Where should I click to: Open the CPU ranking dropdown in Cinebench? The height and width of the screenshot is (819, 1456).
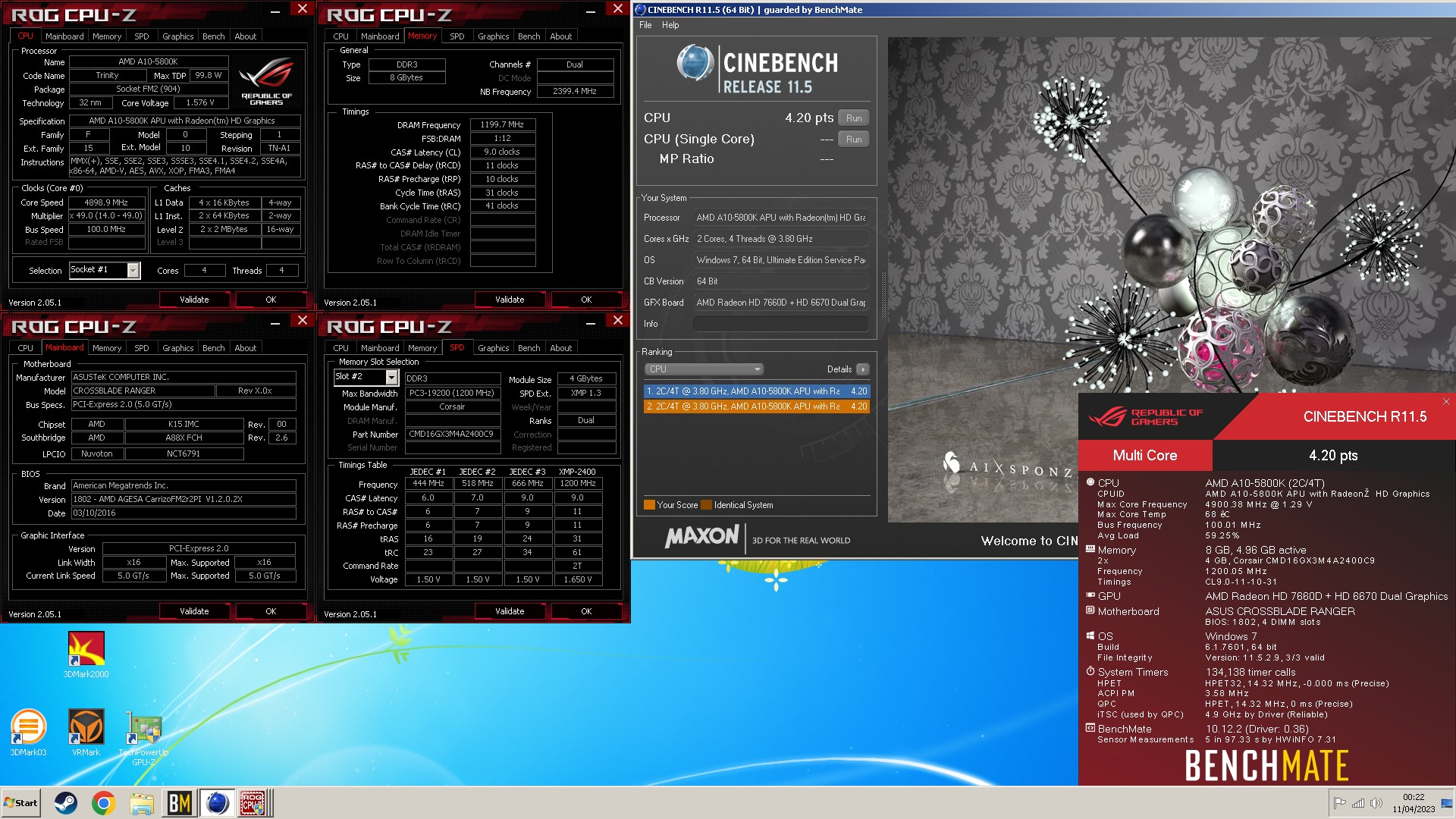coord(703,369)
